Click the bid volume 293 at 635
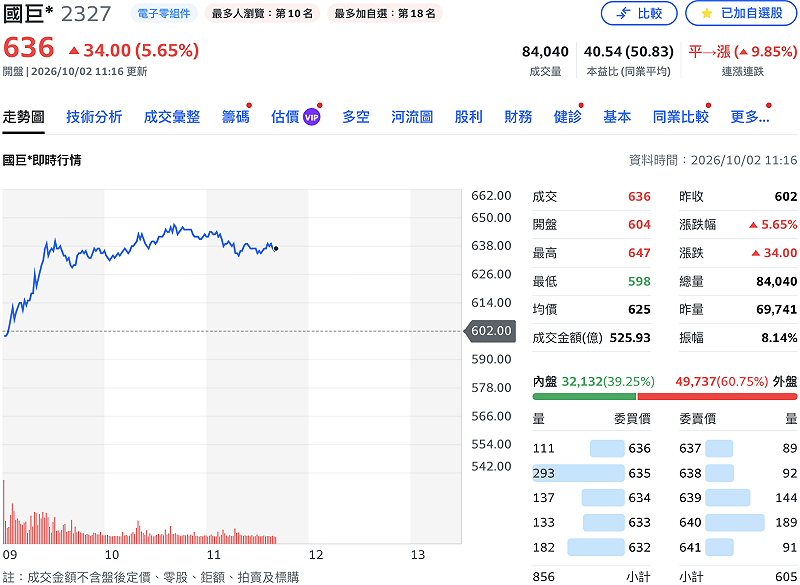 (x=543, y=473)
